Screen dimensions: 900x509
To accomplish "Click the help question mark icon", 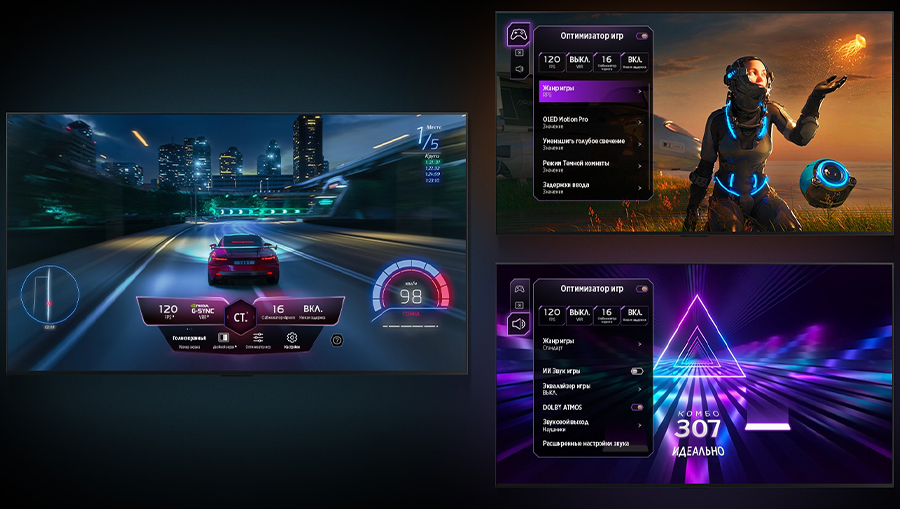I will coord(337,340).
